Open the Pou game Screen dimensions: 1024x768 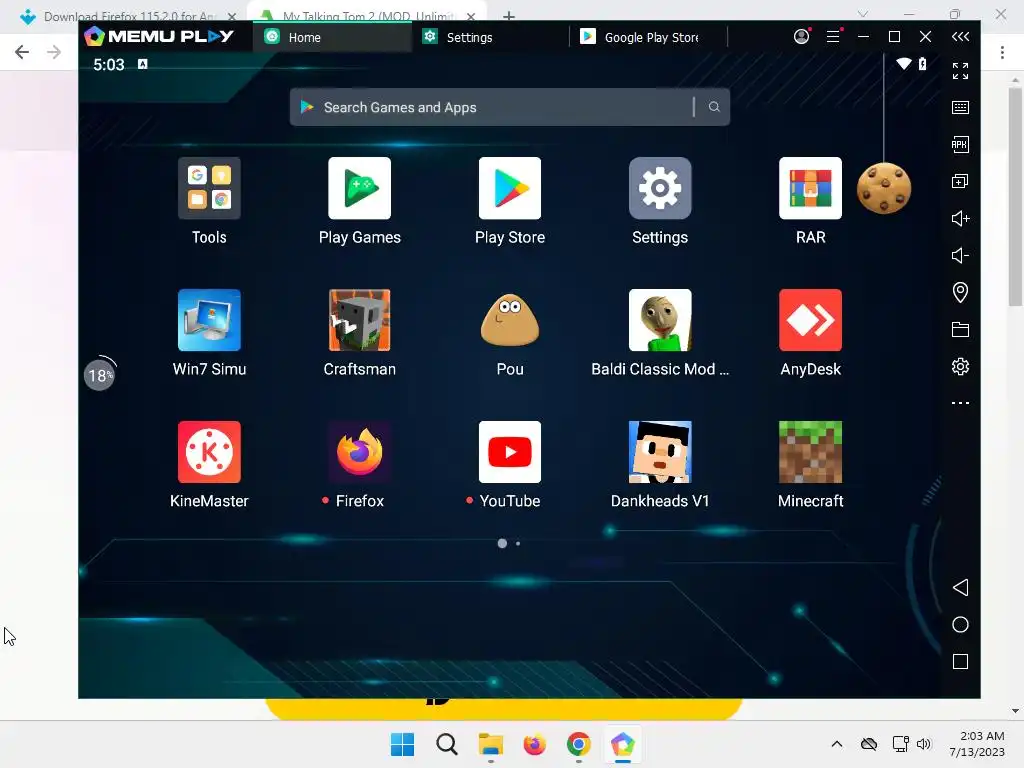pos(509,320)
